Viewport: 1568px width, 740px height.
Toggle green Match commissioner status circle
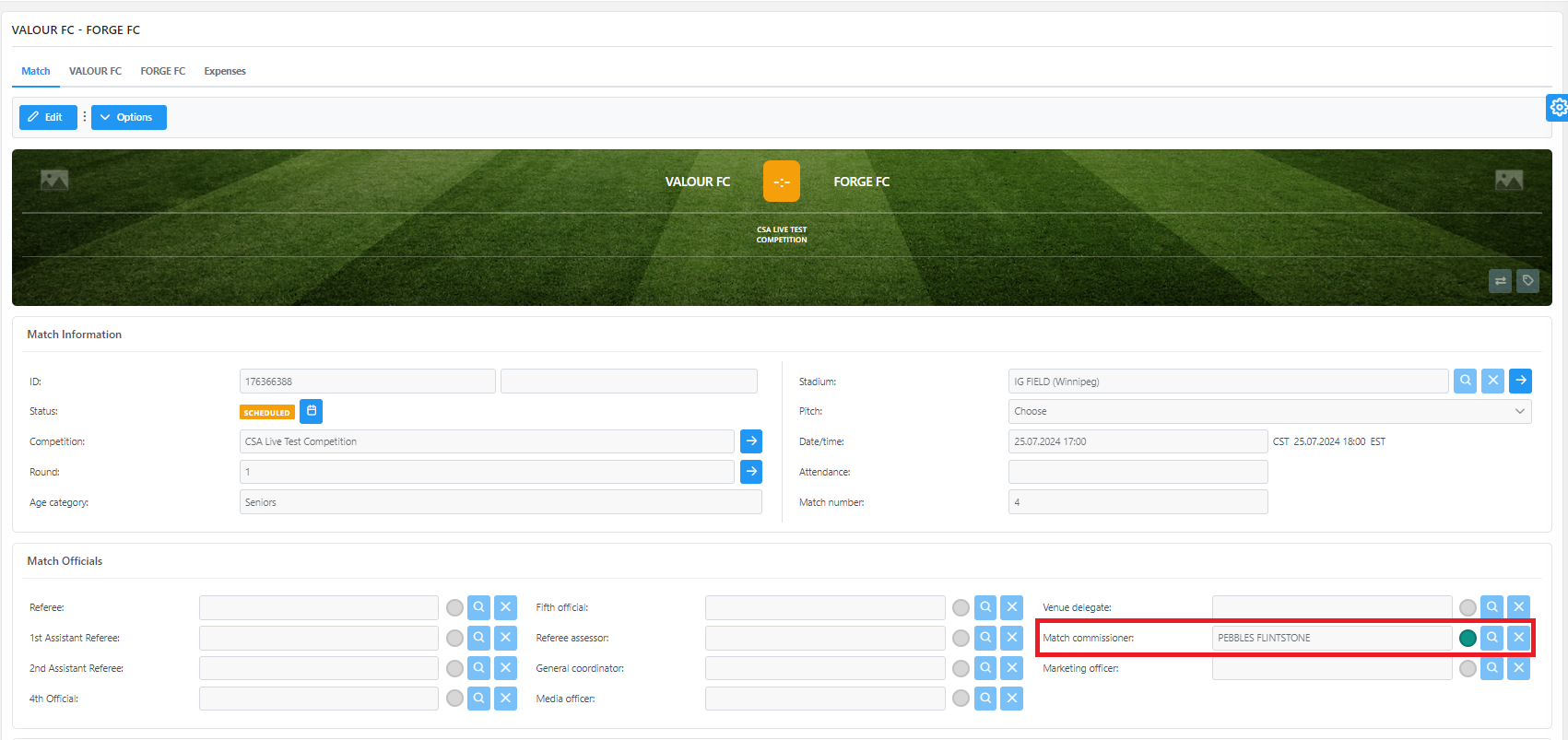[1468, 639]
